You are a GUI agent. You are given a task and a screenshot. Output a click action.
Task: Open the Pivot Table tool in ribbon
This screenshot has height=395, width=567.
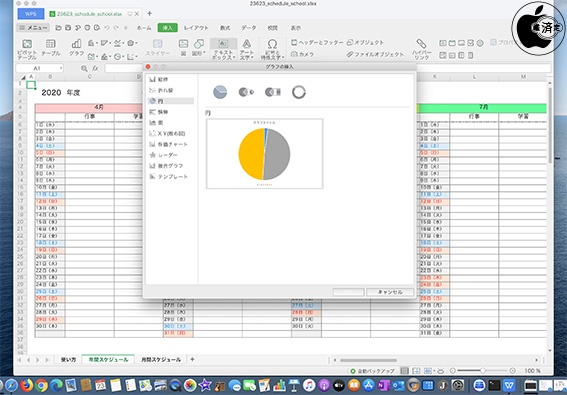coord(27,49)
